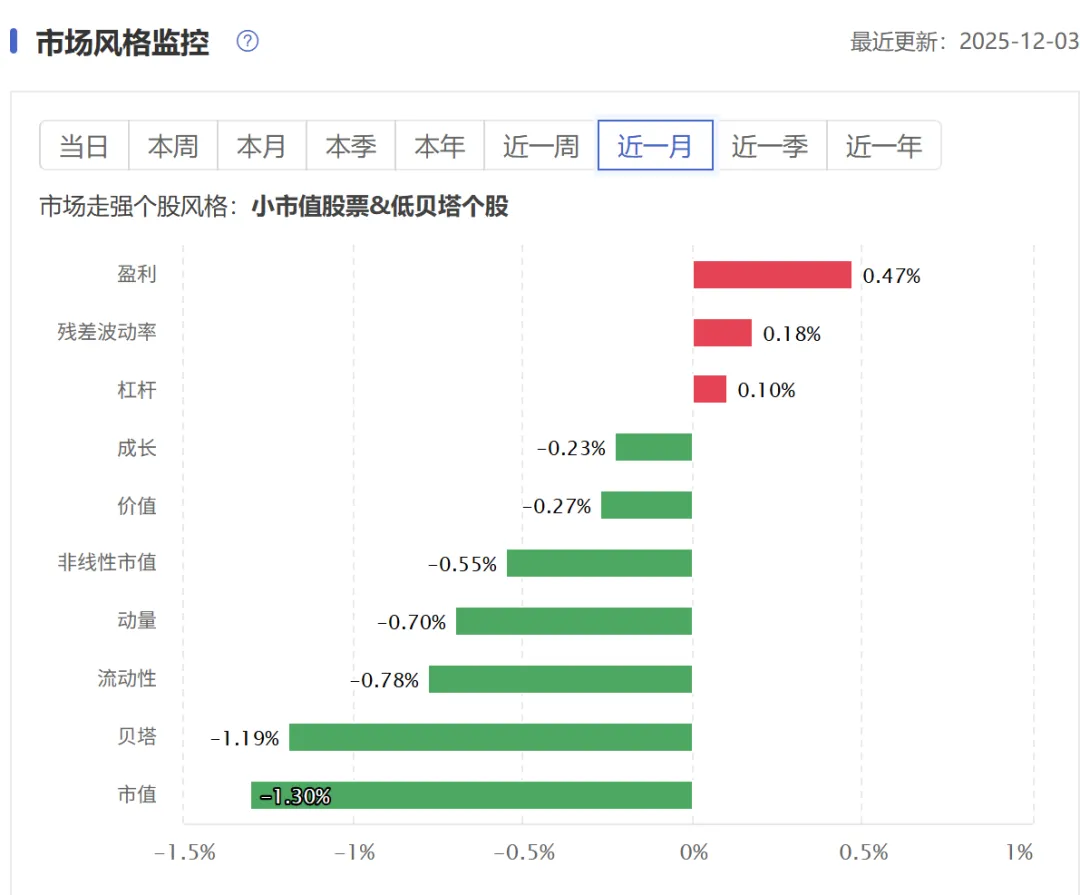Click the green 成长 bar
Viewport: 1080px width, 895px height.
[654, 447]
